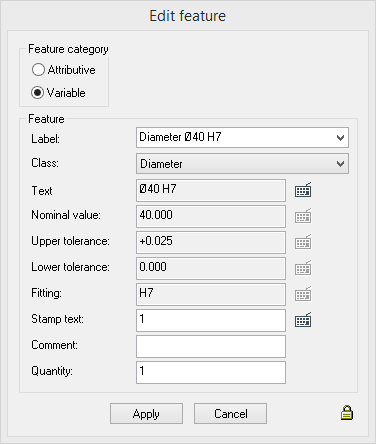376x444 pixels.
Task: Open the Label dropdown arrow
Action: (340, 137)
